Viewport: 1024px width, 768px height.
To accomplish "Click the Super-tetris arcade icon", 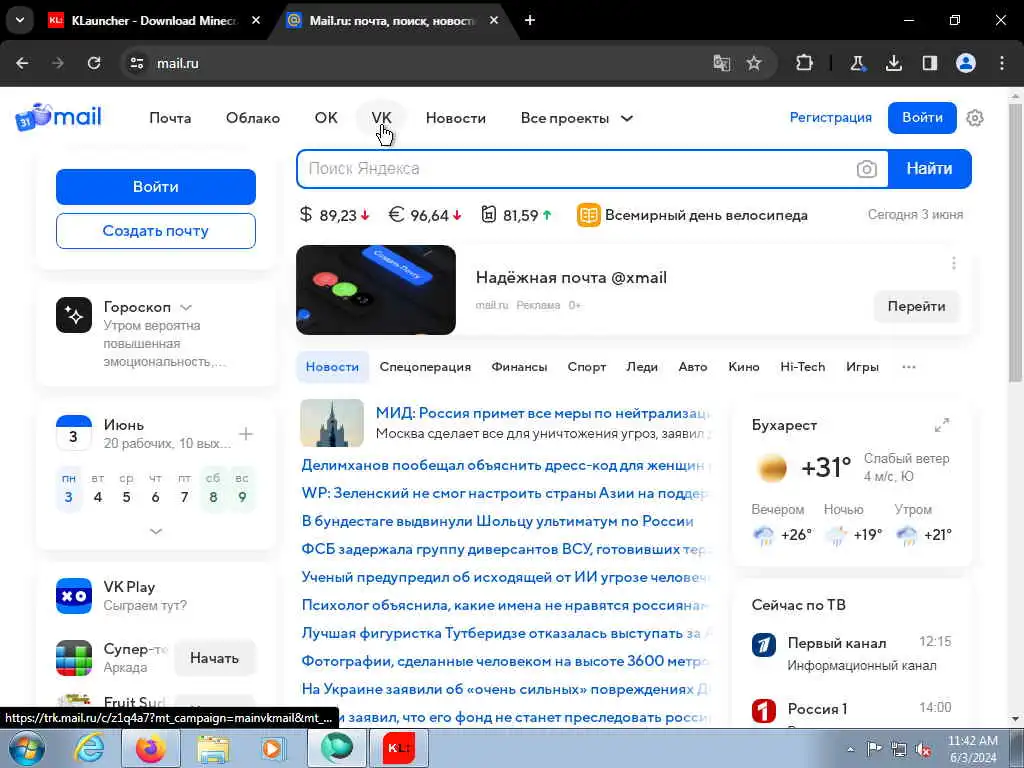I will [74, 658].
